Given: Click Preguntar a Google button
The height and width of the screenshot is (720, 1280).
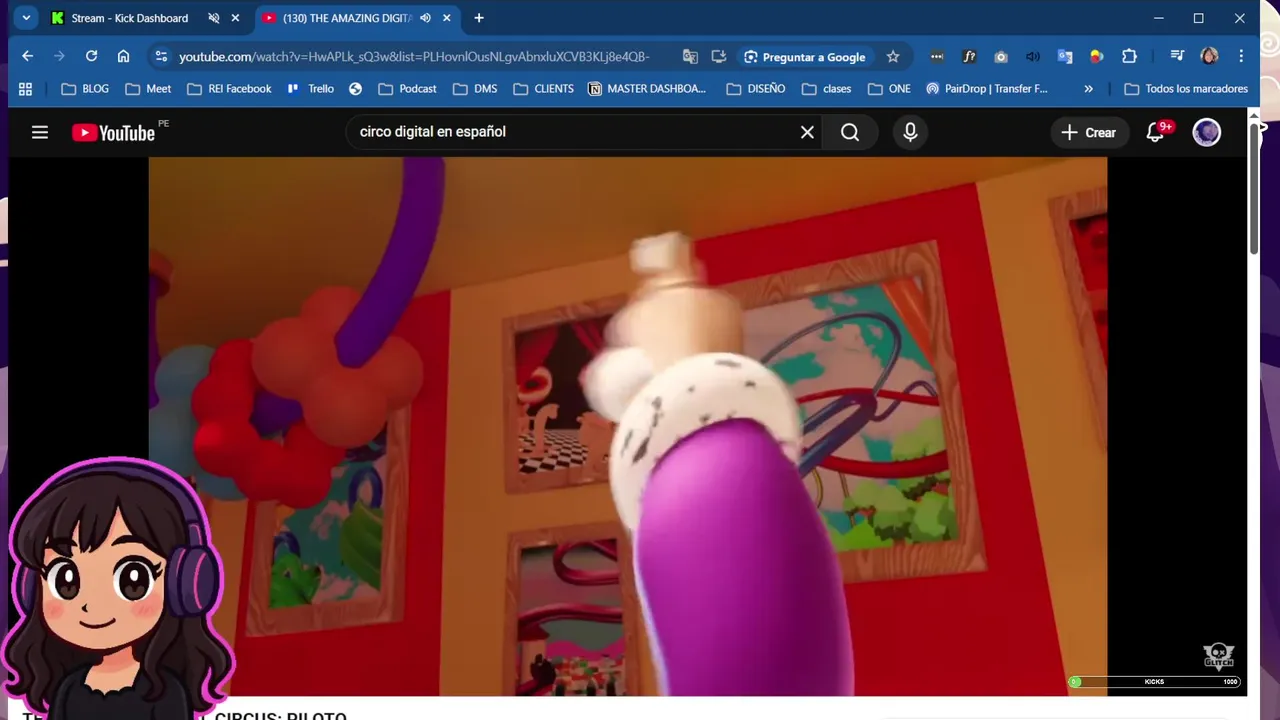Looking at the screenshot, I should [x=805, y=56].
